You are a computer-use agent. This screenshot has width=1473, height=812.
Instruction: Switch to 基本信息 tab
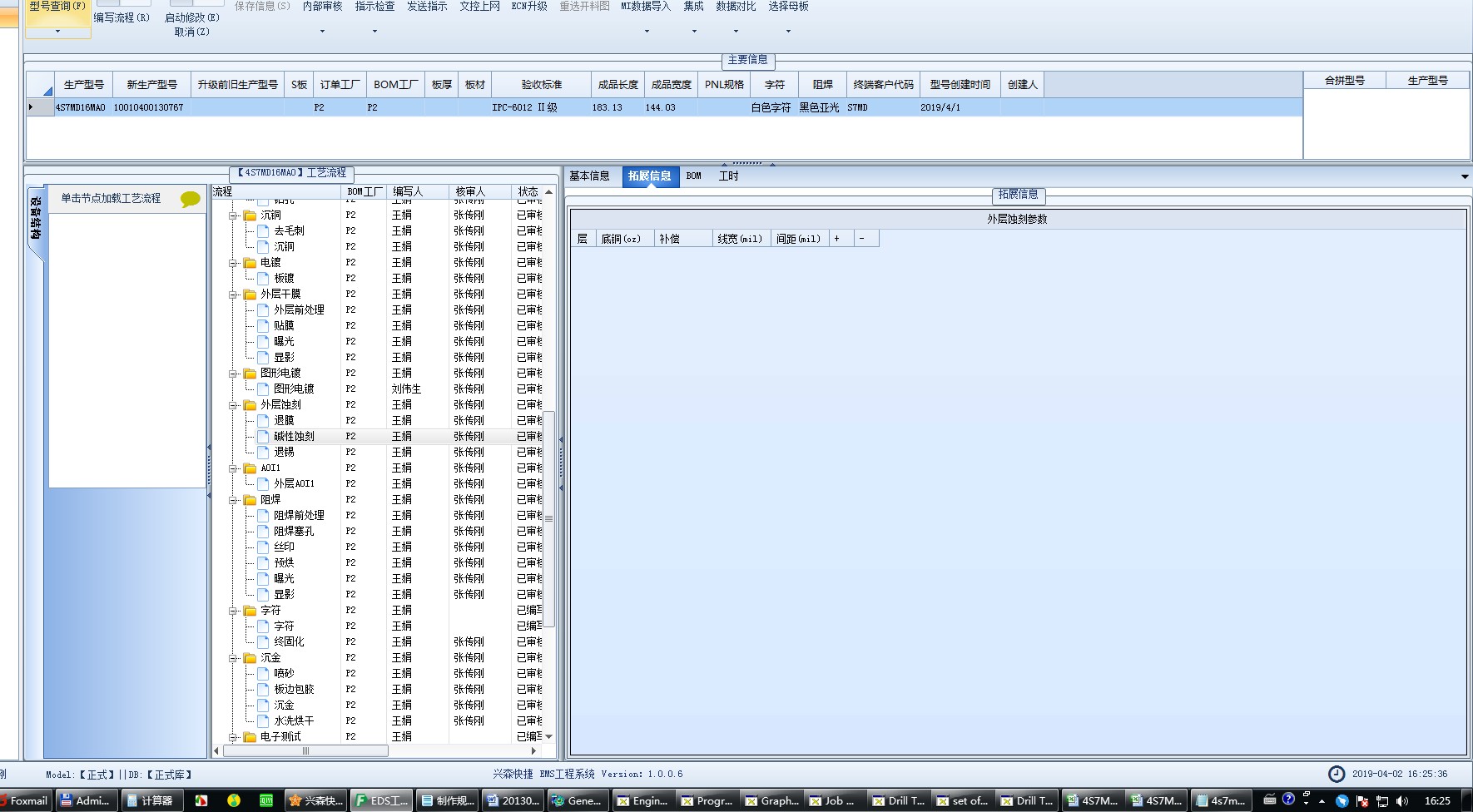coord(589,176)
